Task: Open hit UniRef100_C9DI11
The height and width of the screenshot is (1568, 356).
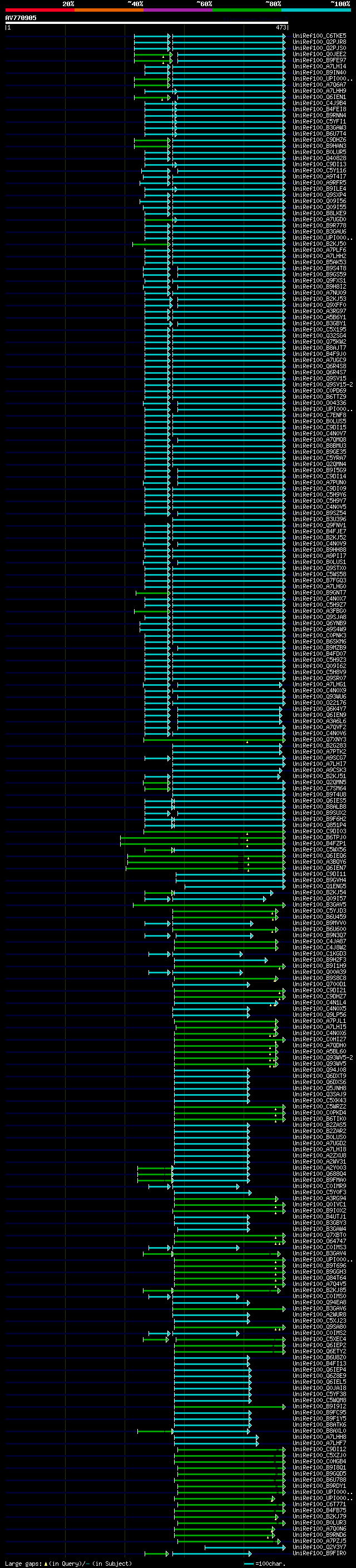Action: tap(319, 874)
